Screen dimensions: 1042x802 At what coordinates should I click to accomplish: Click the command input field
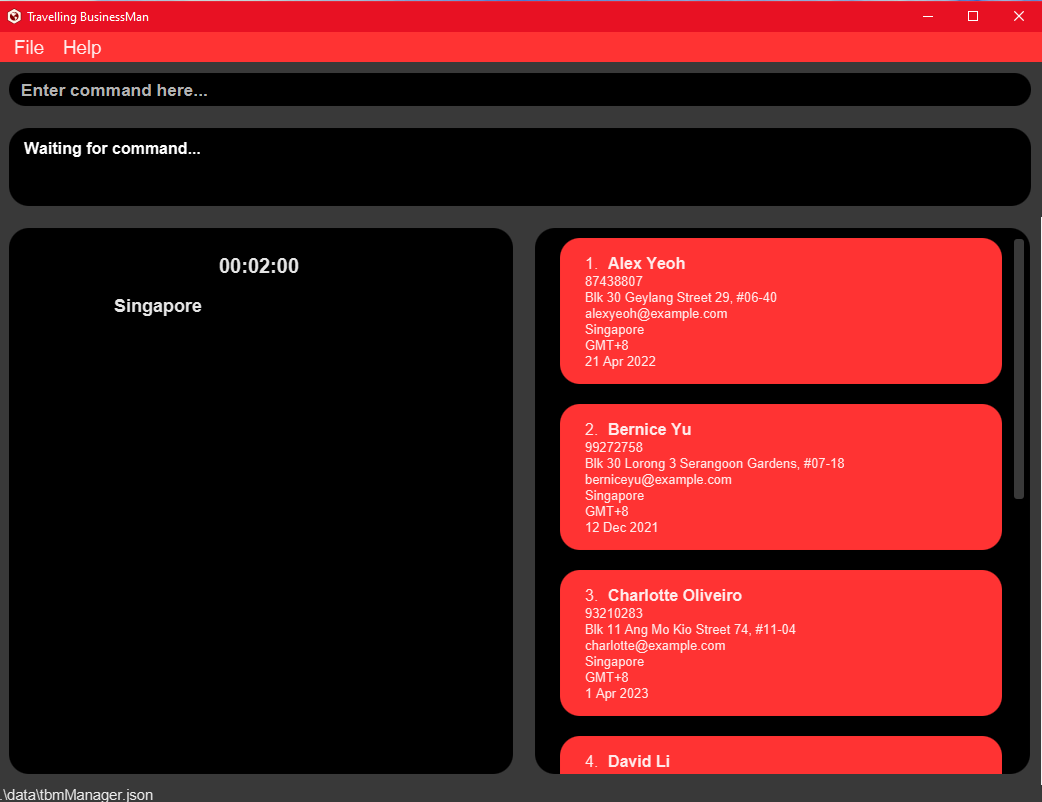tap(520, 90)
